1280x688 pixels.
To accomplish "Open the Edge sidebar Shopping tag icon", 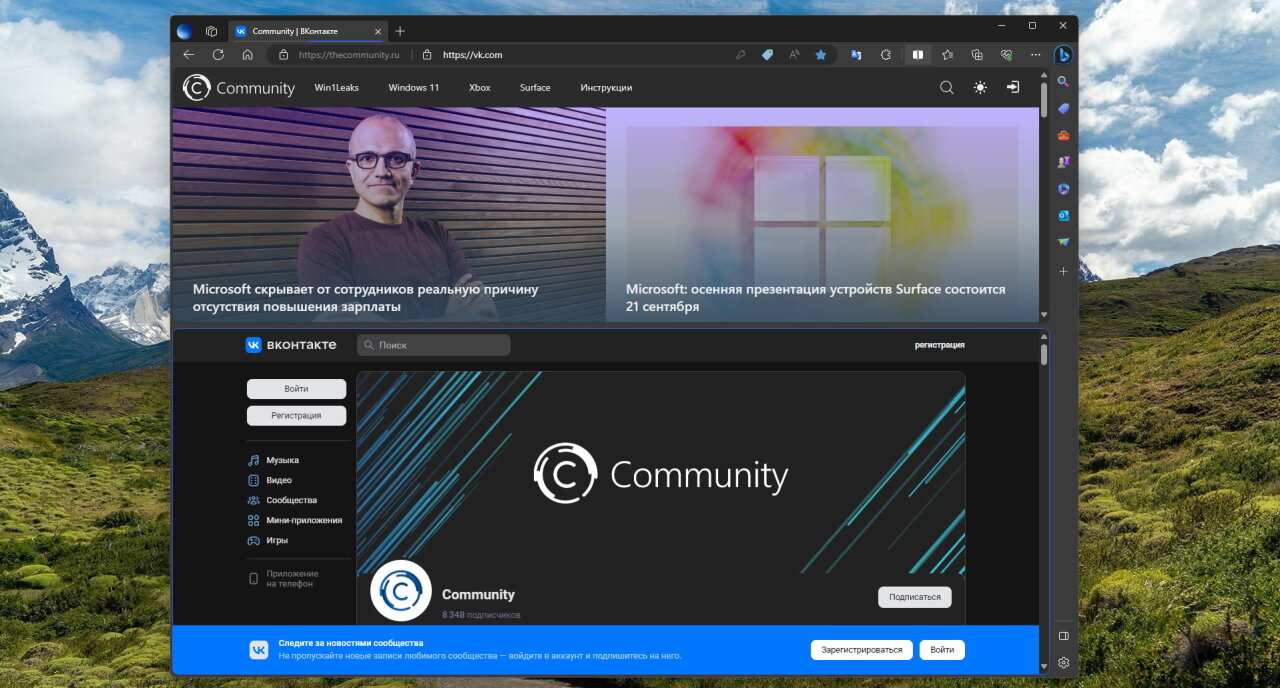I will [x=1064, y=109].
